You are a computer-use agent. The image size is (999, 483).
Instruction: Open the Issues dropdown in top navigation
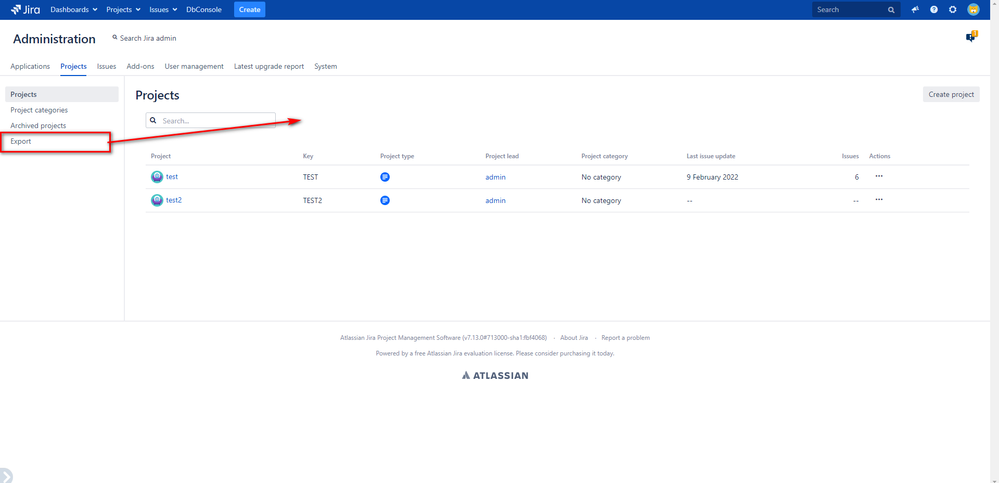pyautogui.click(x=163, y=10)
